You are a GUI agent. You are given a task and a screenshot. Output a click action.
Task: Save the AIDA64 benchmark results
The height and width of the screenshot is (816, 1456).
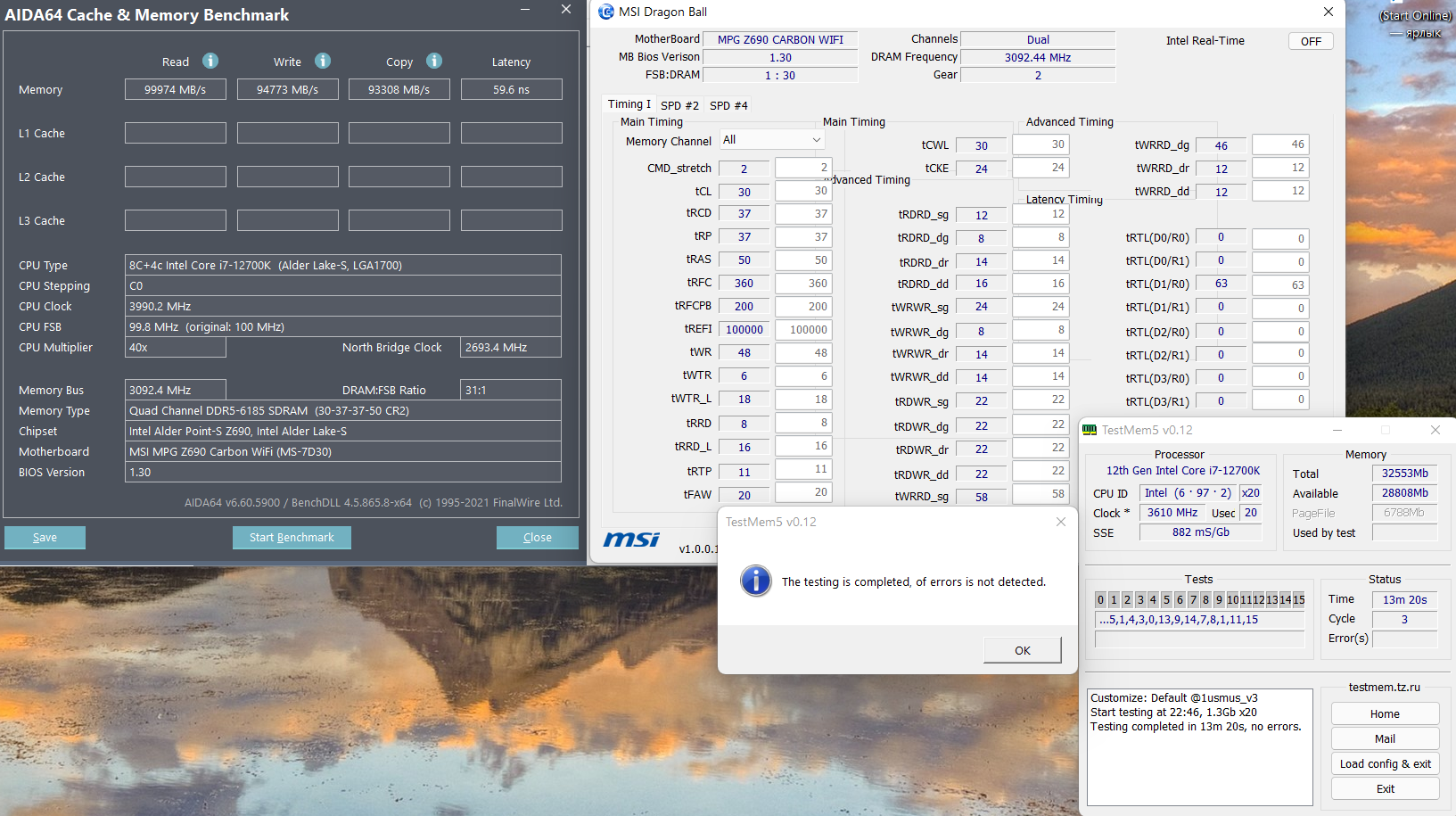[45, 538]
